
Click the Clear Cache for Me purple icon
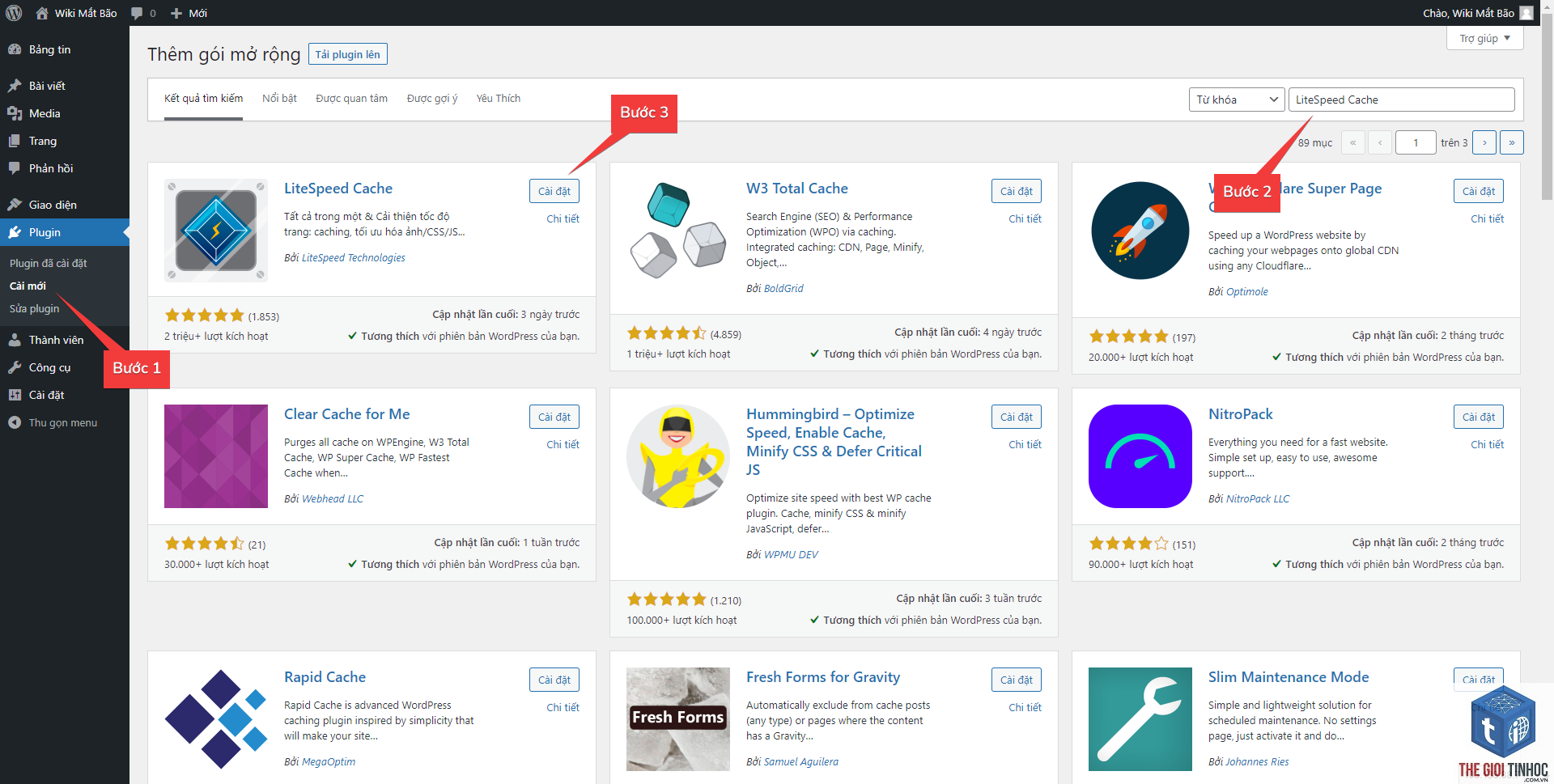point(216,456)
